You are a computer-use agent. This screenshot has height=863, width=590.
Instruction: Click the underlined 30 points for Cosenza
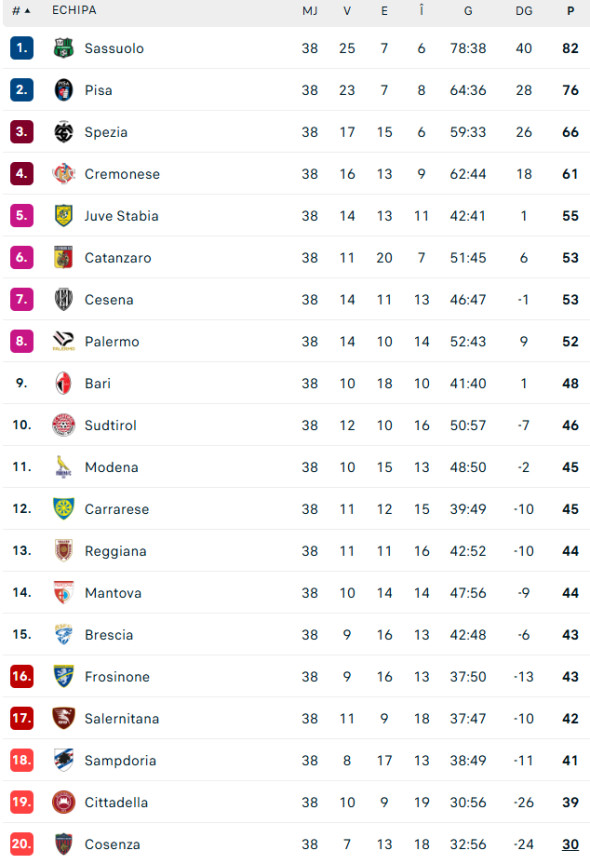pos(570,844)
